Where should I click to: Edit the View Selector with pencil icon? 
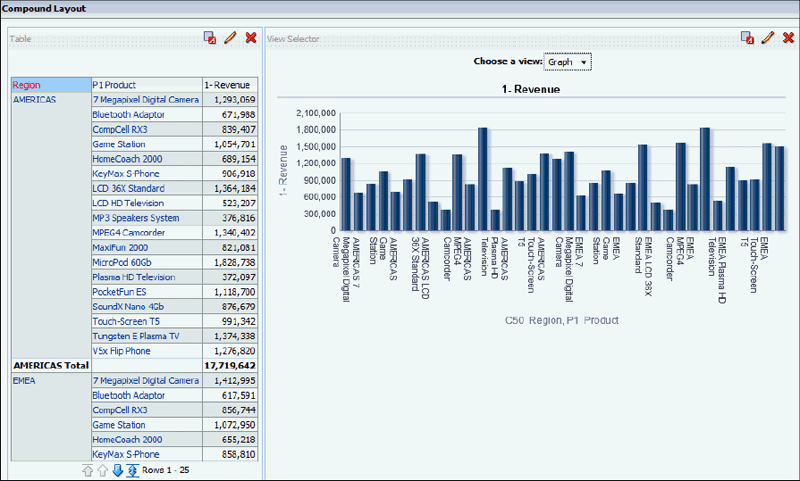[767, 38]
